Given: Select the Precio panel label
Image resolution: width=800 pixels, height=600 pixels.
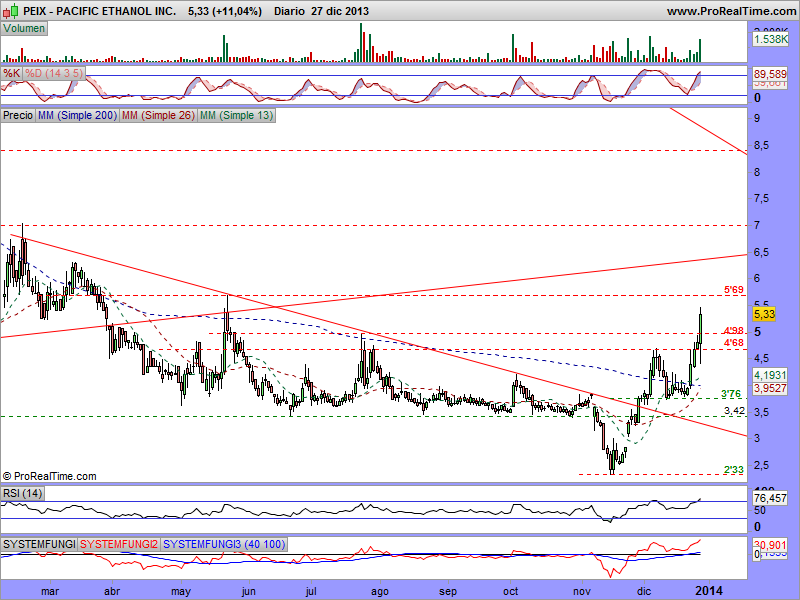Looking at the screenshot, I should 18,115.
